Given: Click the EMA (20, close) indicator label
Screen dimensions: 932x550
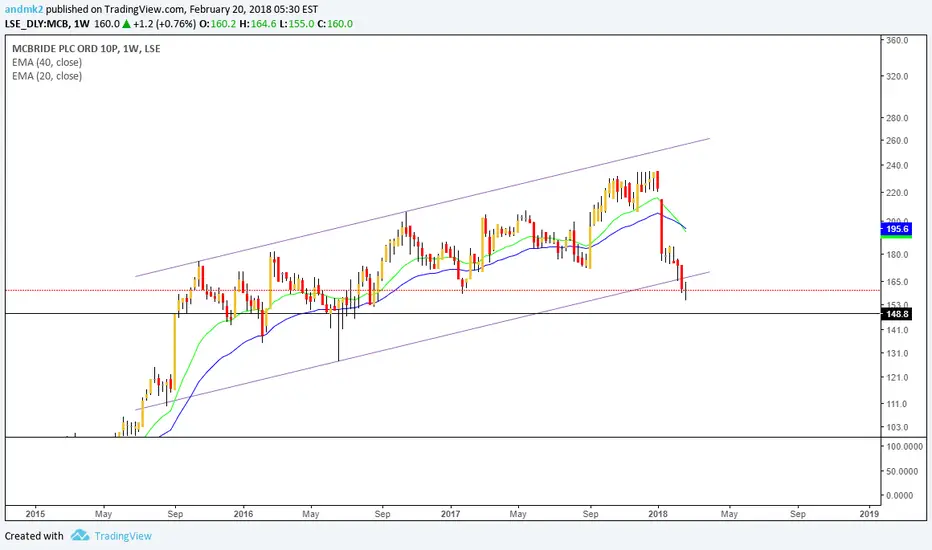Looking at the screenshot, I should click(x=47, y=76).
